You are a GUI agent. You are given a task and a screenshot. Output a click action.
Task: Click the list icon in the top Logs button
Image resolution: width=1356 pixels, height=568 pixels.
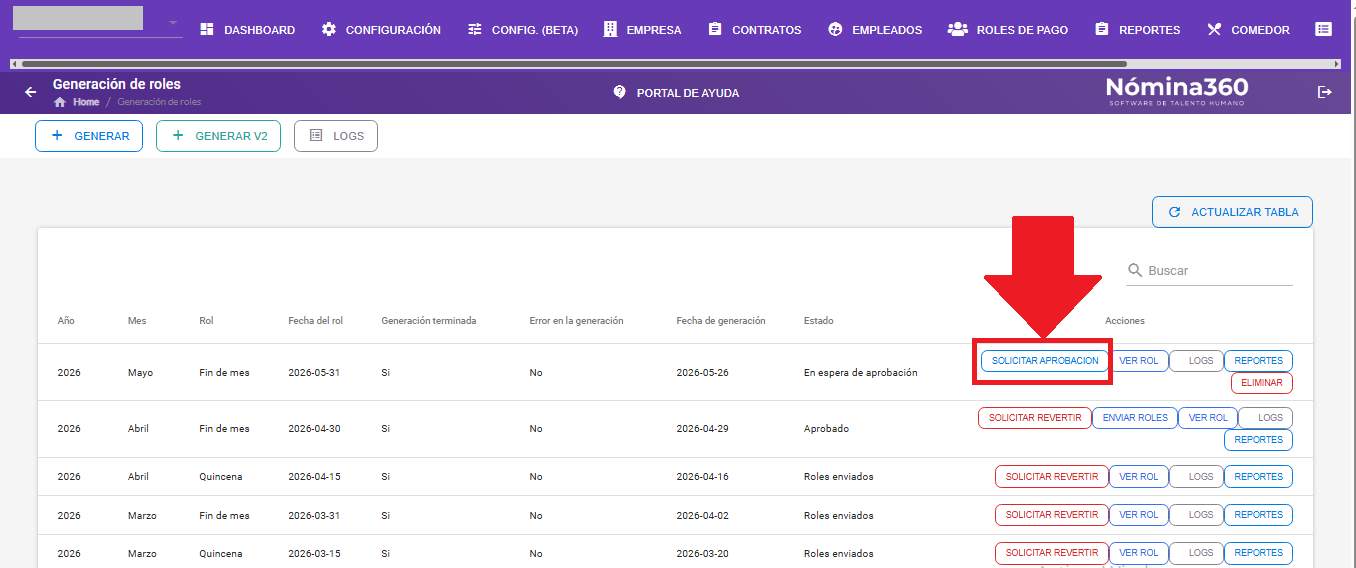[x=316, y=135]
